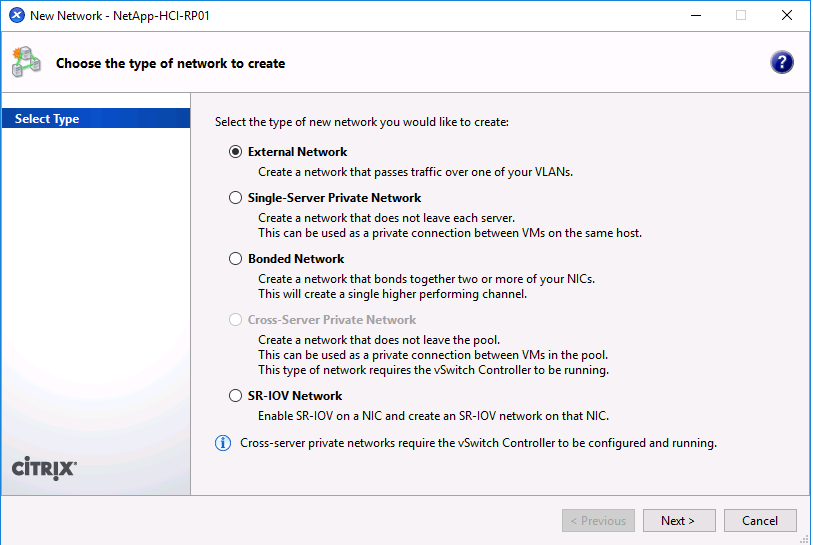Pick the SR-IOV Network radio button
This screenshot has width=813, height=545.
236,396
